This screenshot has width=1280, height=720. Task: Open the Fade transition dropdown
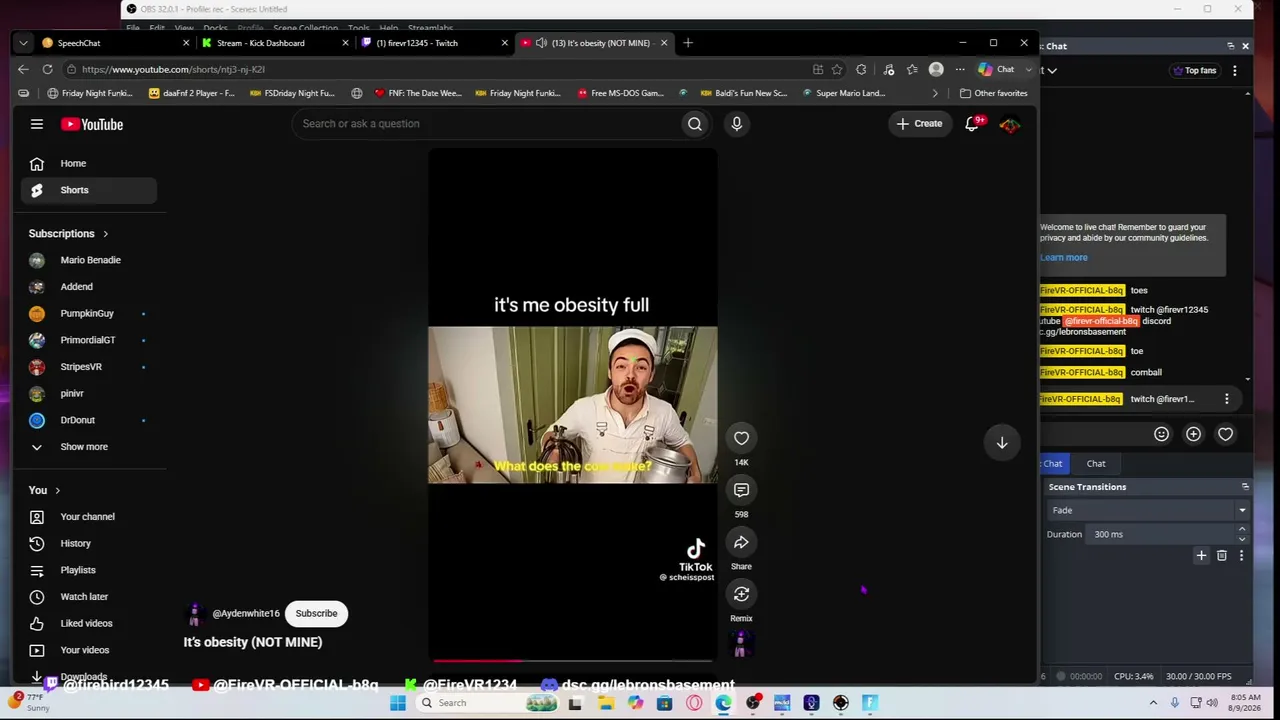(x=1148, y=510)
